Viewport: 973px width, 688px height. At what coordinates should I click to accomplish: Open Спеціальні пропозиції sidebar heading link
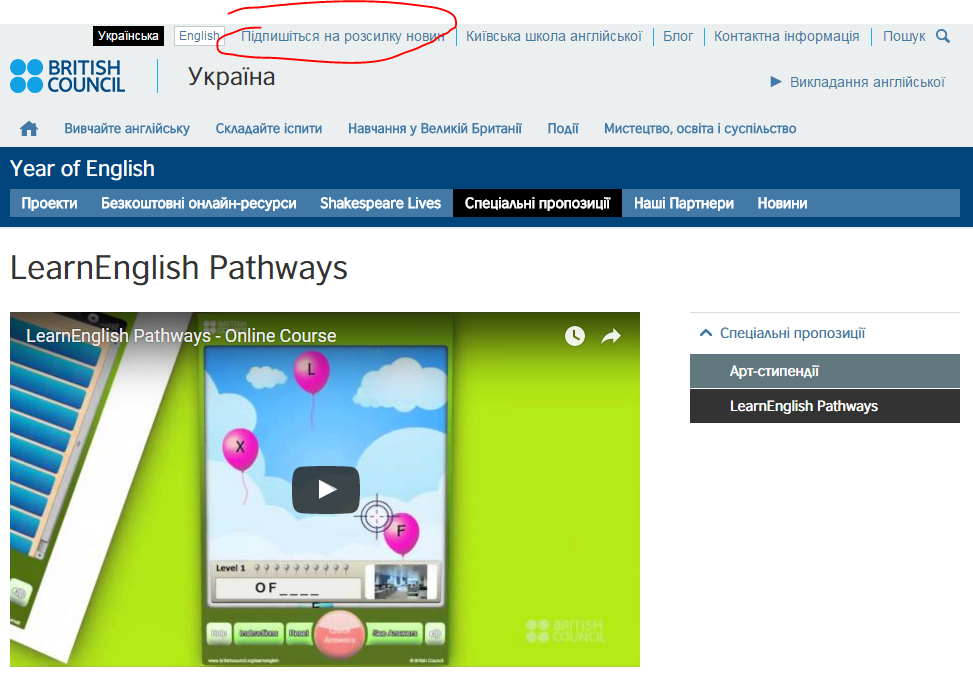click(792, 333)
